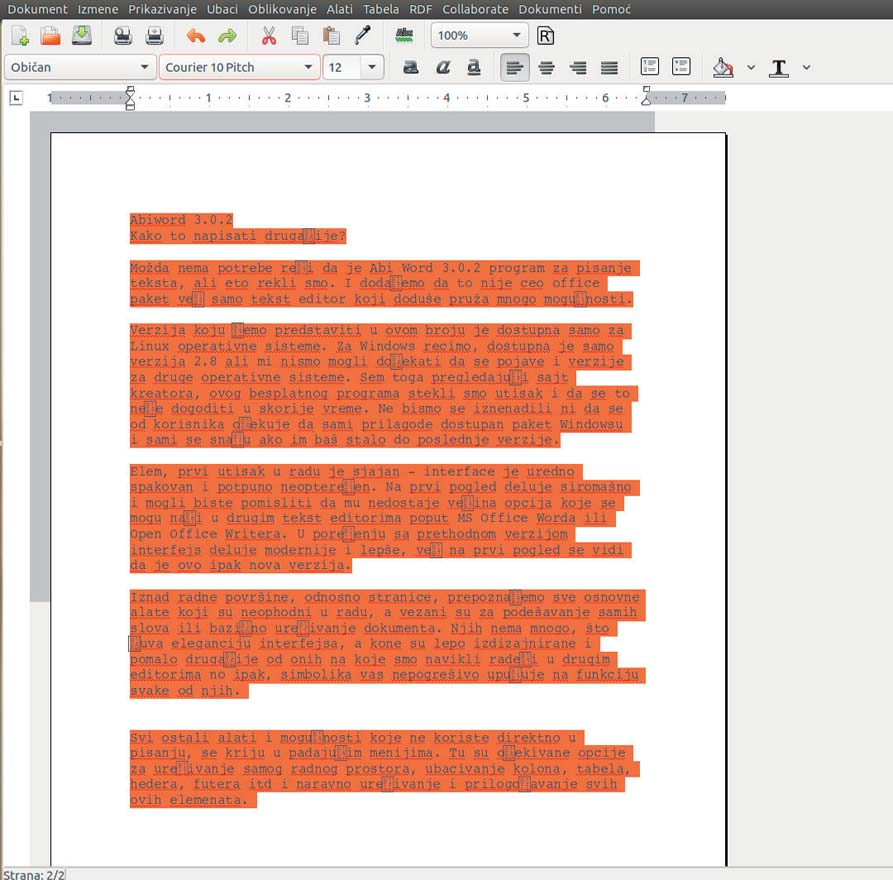893x880 pixels.
Task: Click the line starting 'Open Office Writera'
Action: [x=353, y=534]
